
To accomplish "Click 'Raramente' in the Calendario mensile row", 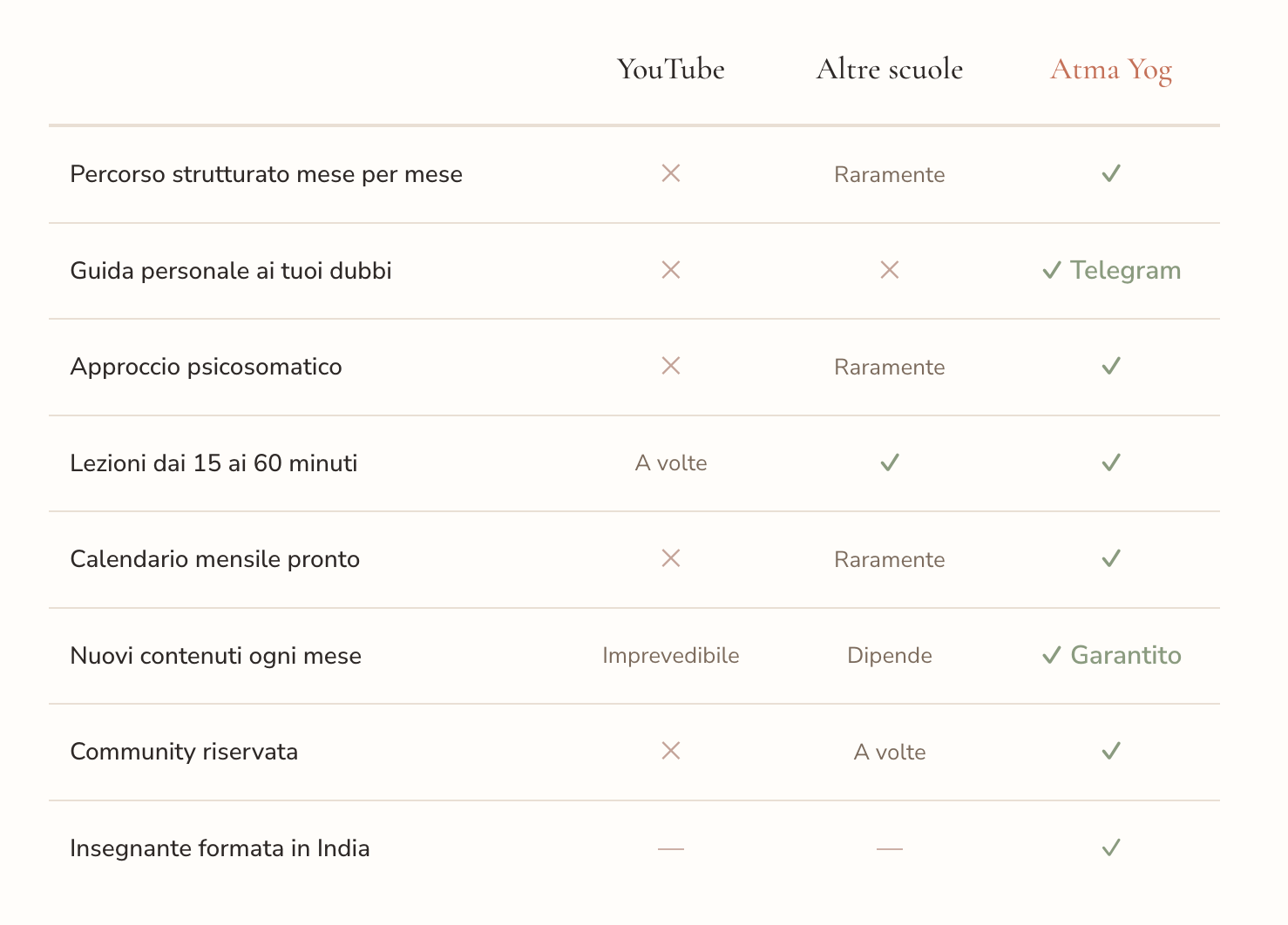I will [x=889, y=559].
